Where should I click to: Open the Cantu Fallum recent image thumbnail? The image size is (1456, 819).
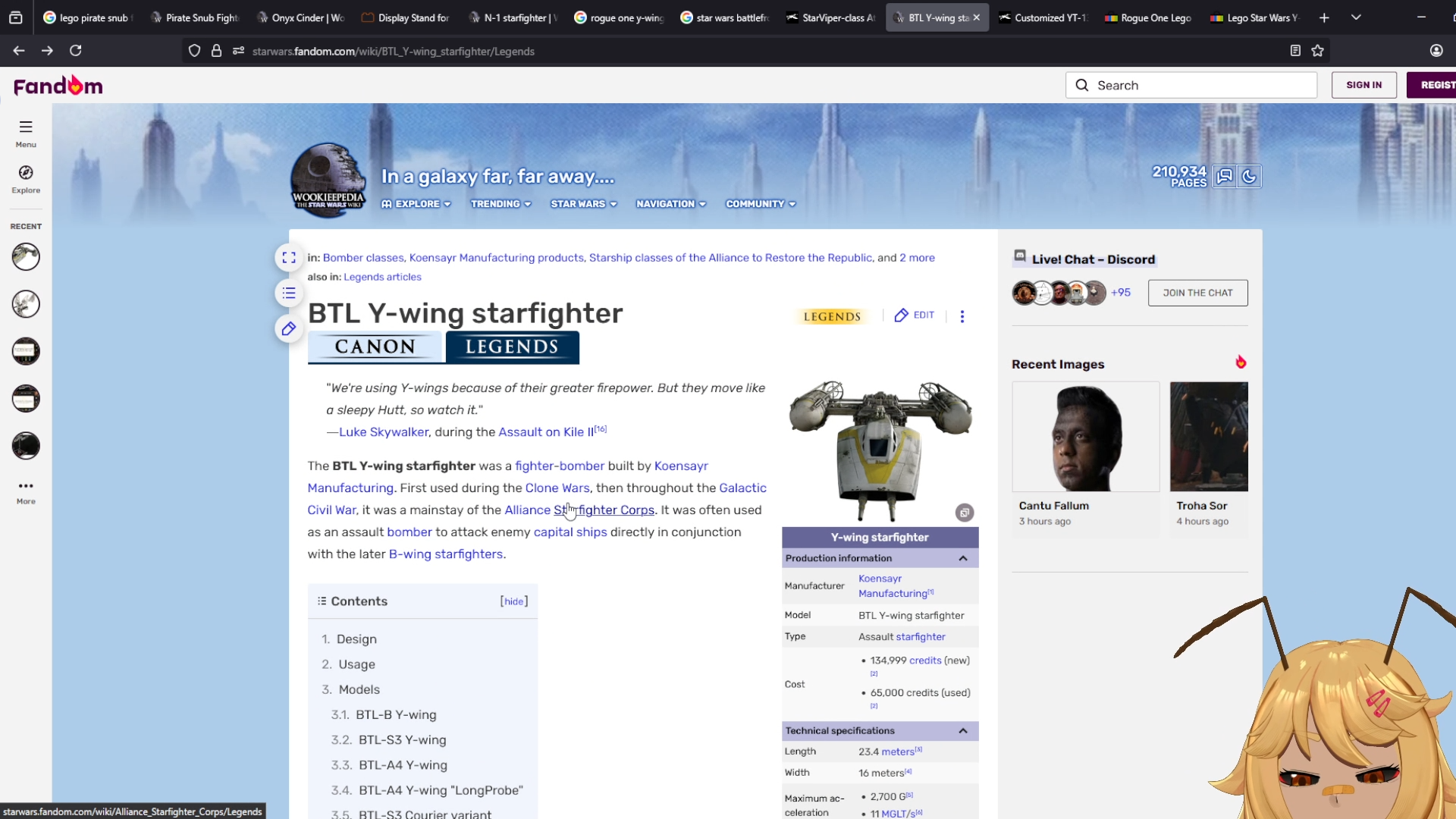(1085, 438)
